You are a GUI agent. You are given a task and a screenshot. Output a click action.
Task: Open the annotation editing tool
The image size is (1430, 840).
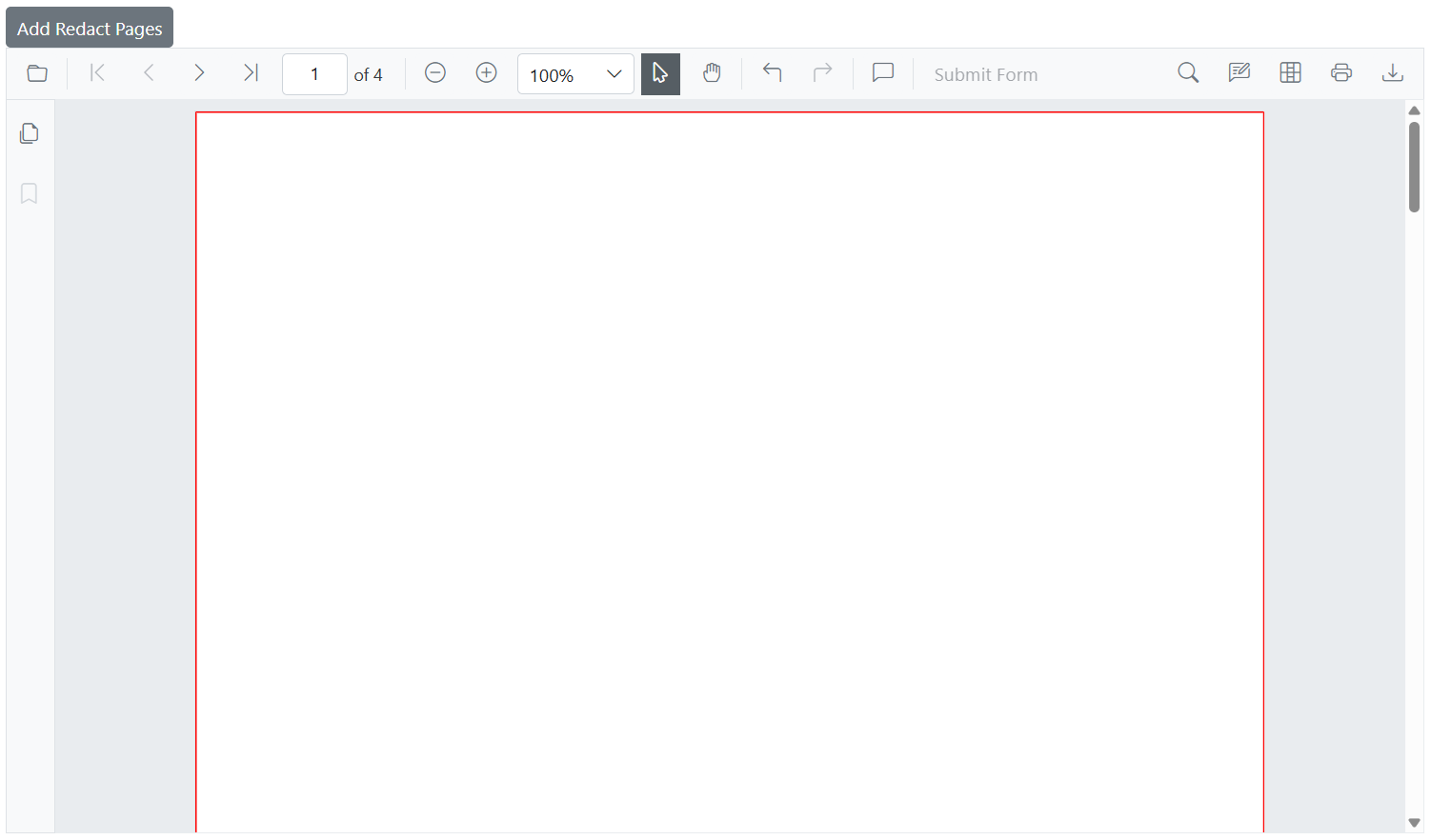click(1239, 72)
